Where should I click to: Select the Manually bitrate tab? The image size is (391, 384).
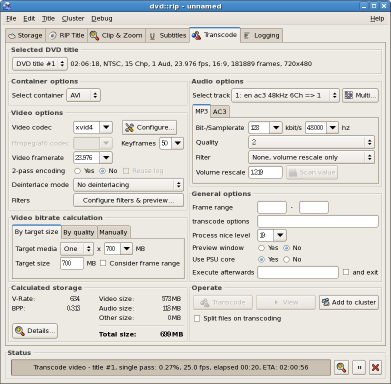tap(113, 232)
